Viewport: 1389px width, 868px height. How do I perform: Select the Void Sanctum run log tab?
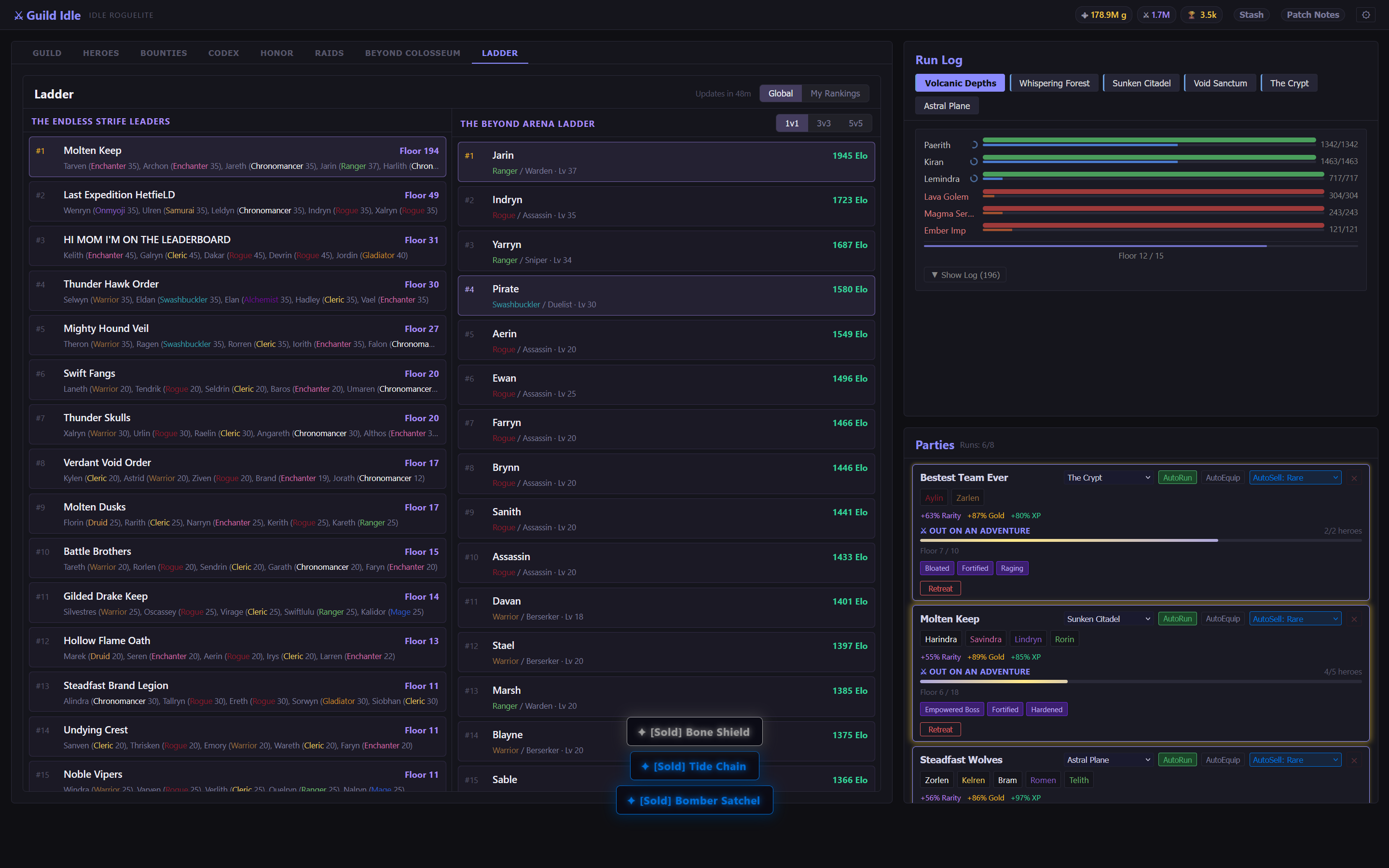pos(1220,83)
